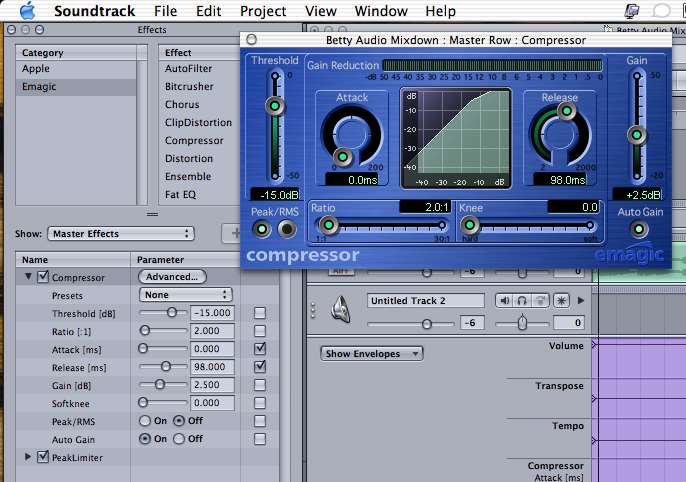Toggle the Auto Gain button in plugin
Viewport: 686px width, 482px height.
click(639, 229)
